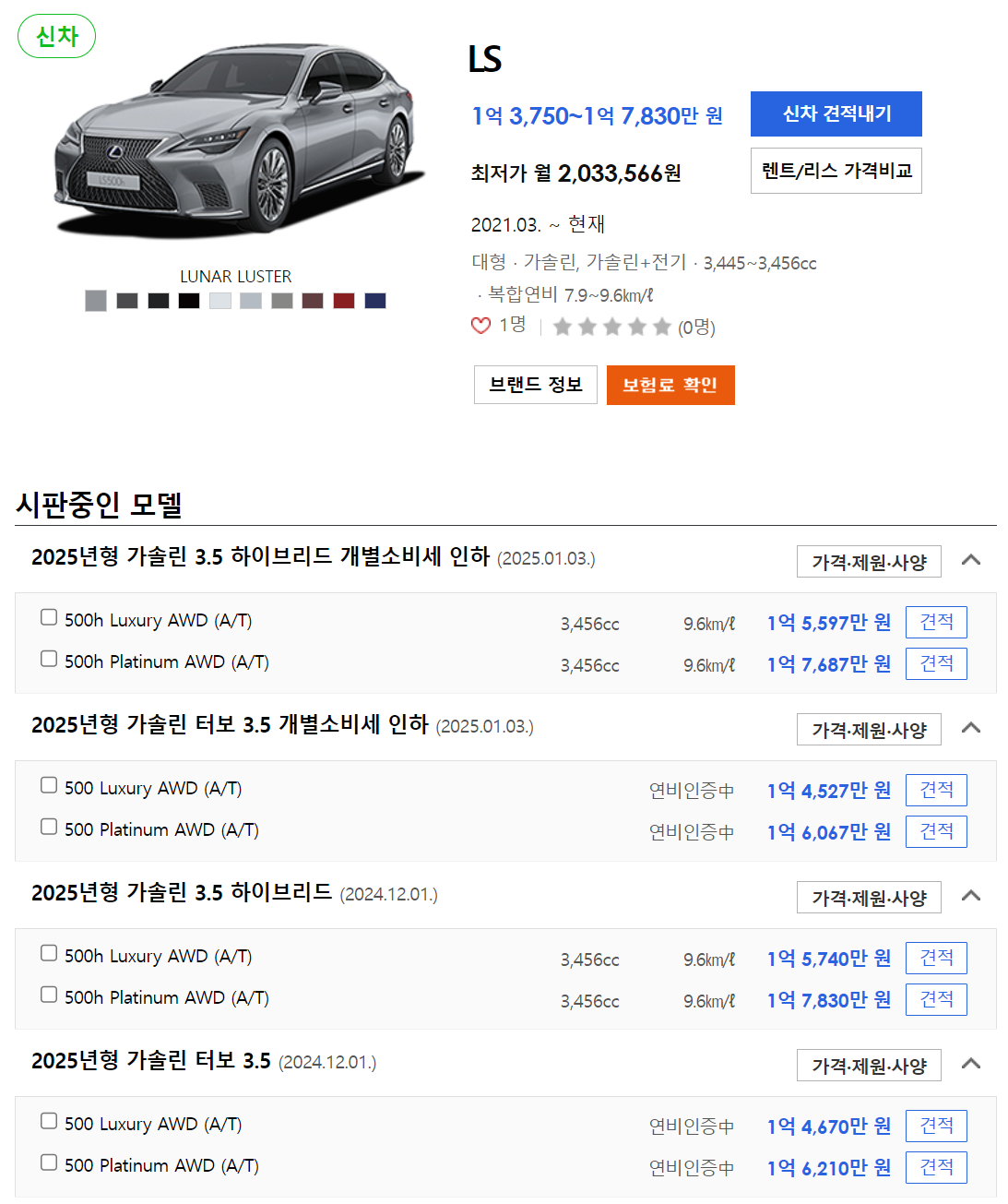Check 500 Luxury AWD priced 1억 4,670만 원
The height and width of the screenshot is (1204, 1008).
point(49,1121)
